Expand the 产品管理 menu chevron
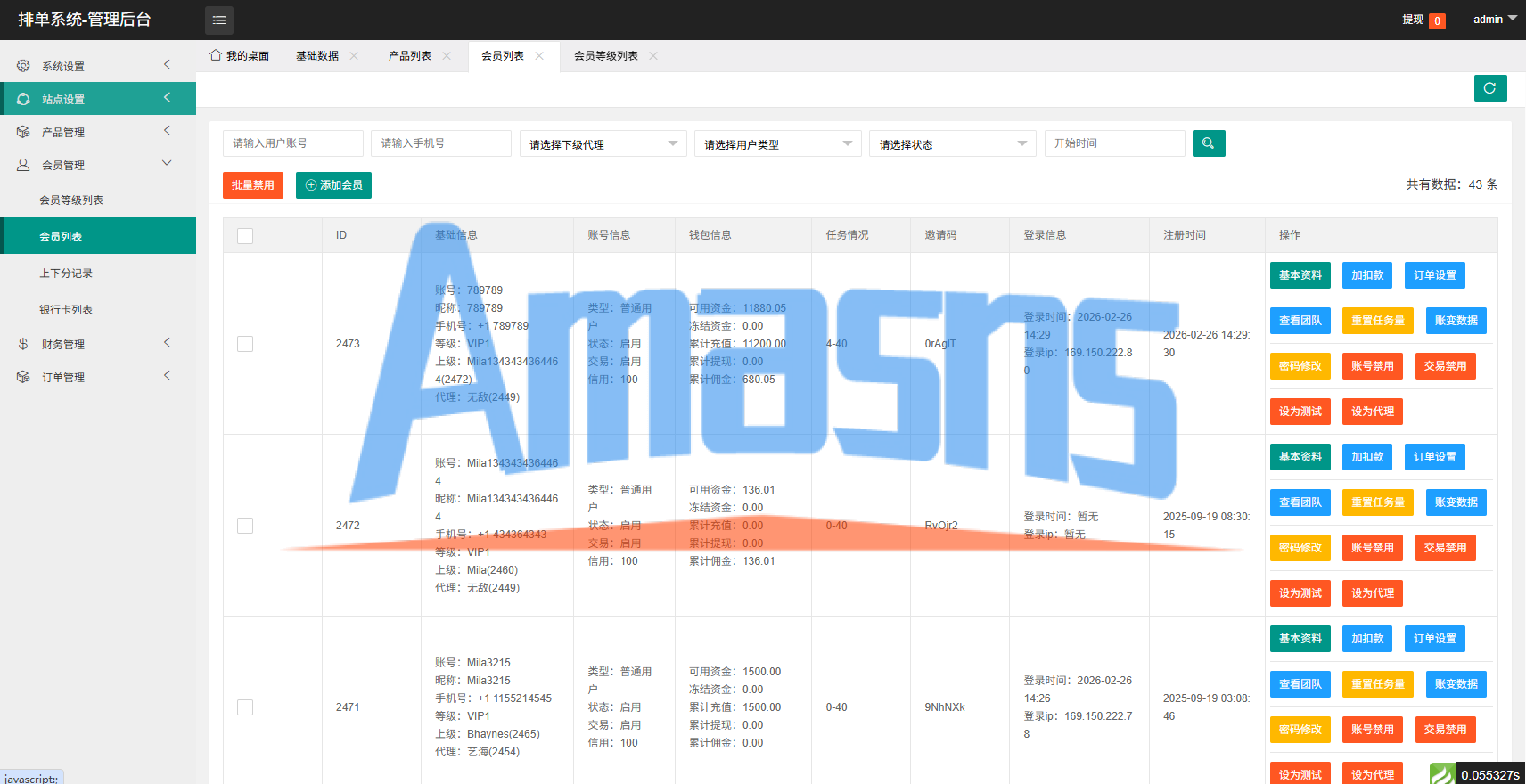 tap(167, 130)
